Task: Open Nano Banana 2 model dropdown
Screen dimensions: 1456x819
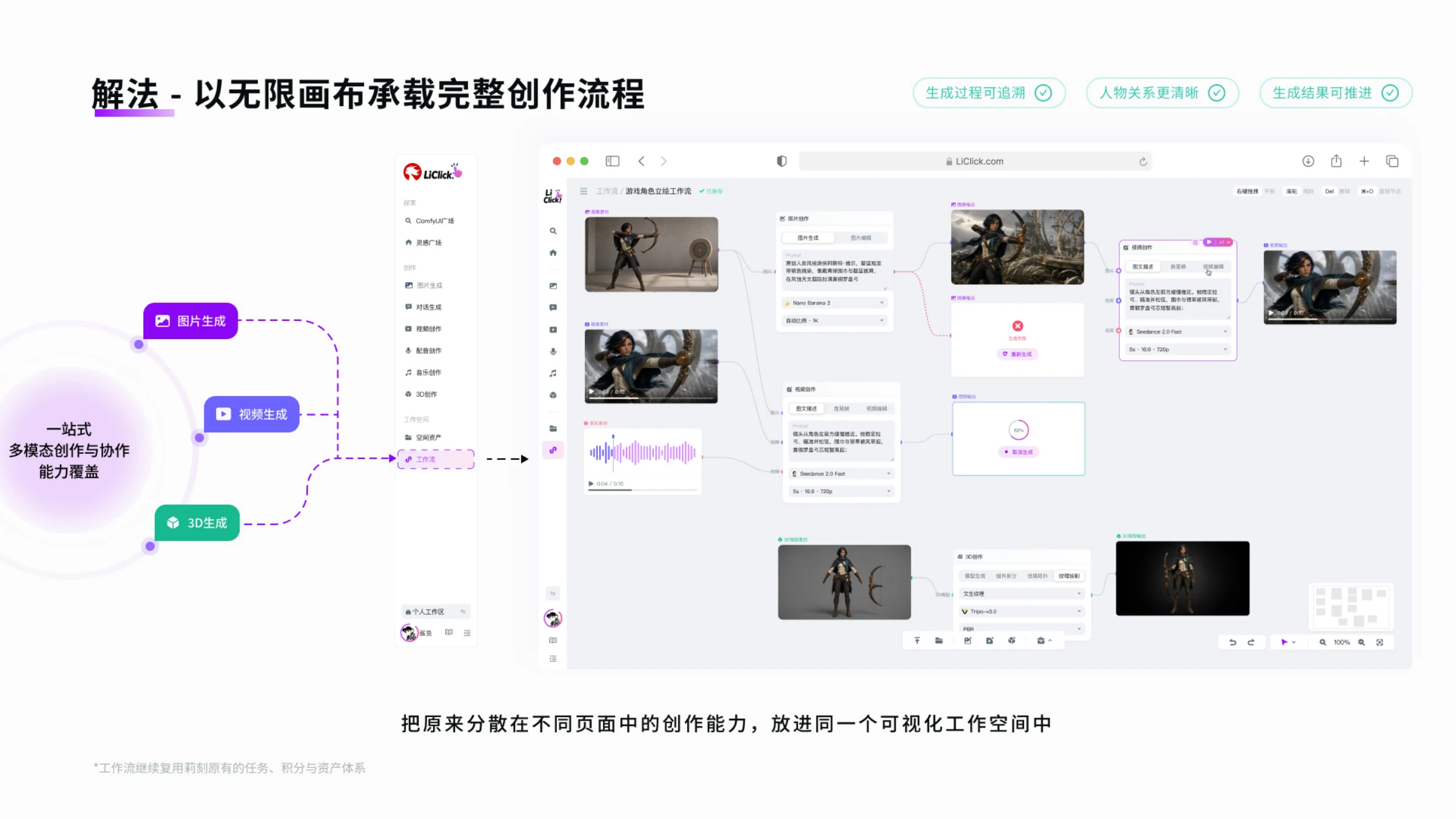Action: (835, 303)
